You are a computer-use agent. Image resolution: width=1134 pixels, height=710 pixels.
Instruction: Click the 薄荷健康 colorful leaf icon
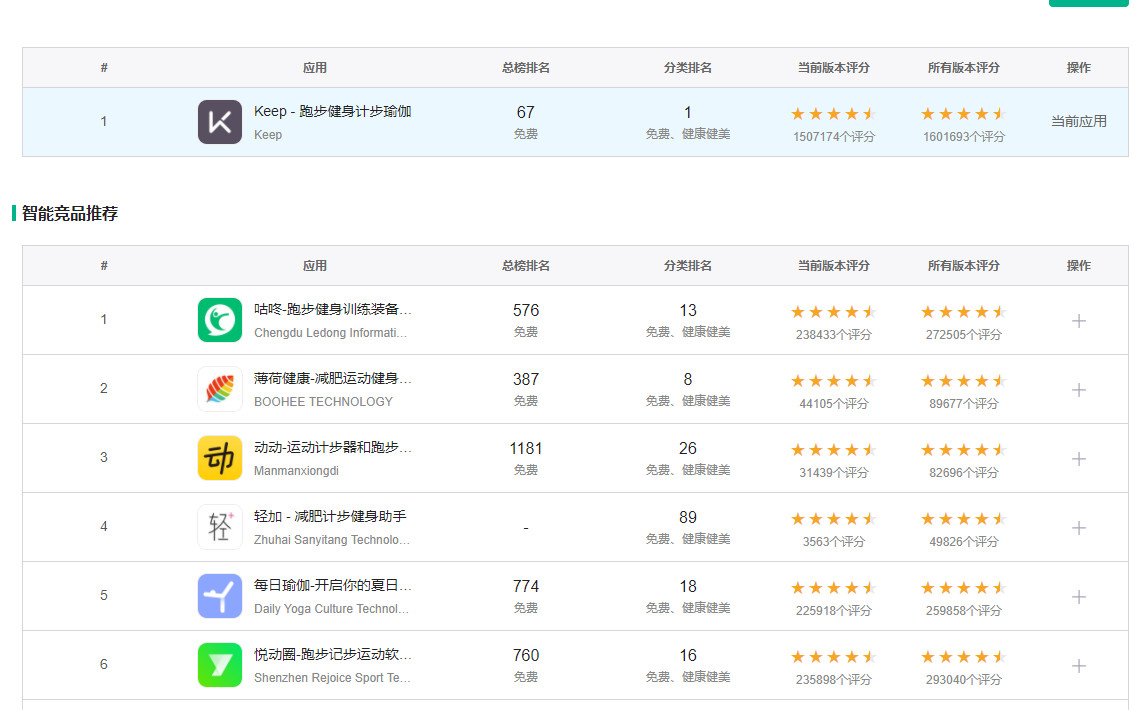coord(220,389)
